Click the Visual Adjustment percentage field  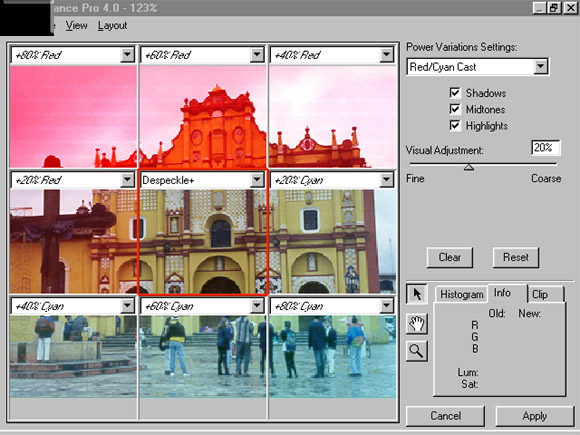click(x=545, y=148)
